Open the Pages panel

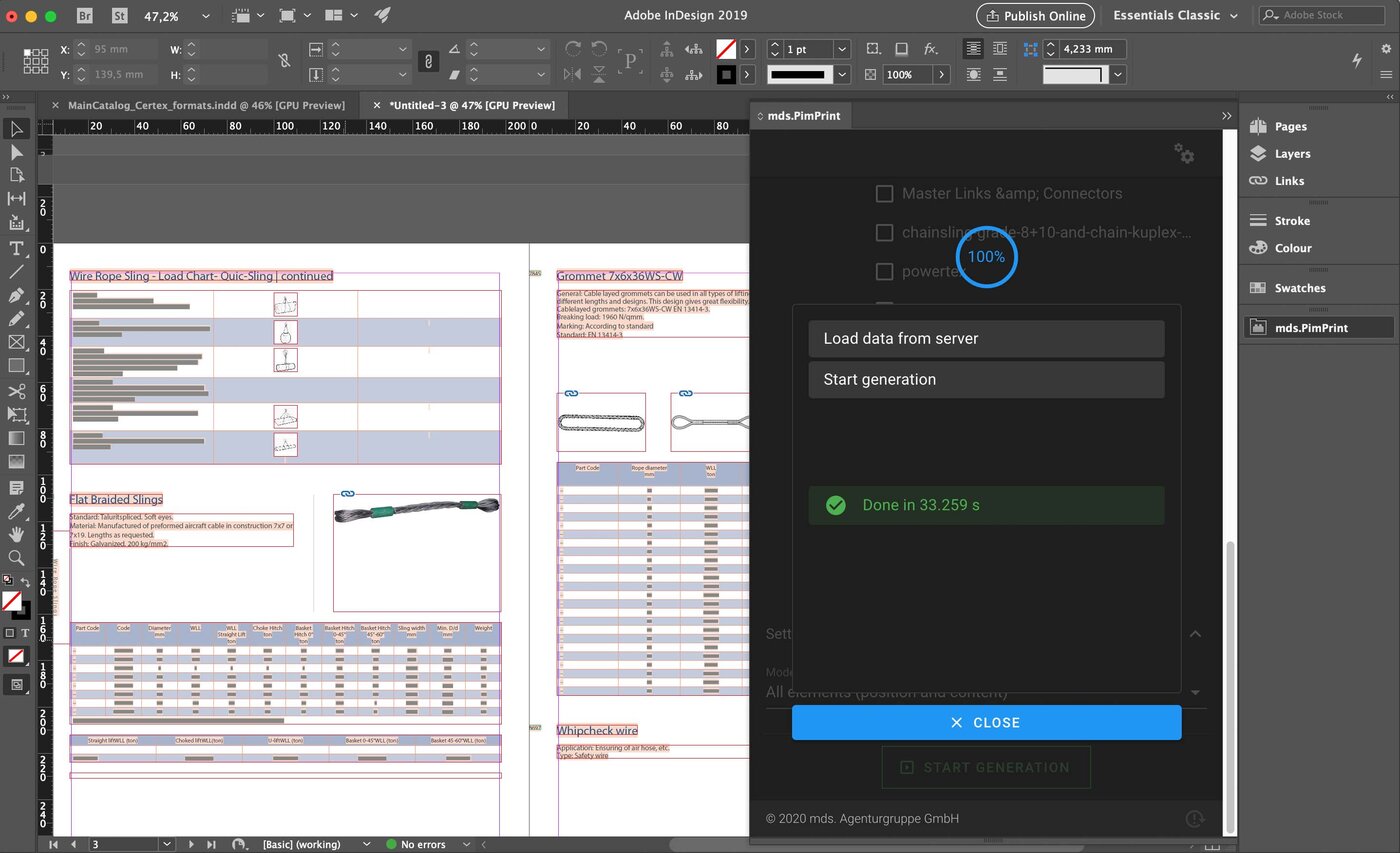[x=1290, y=127]
